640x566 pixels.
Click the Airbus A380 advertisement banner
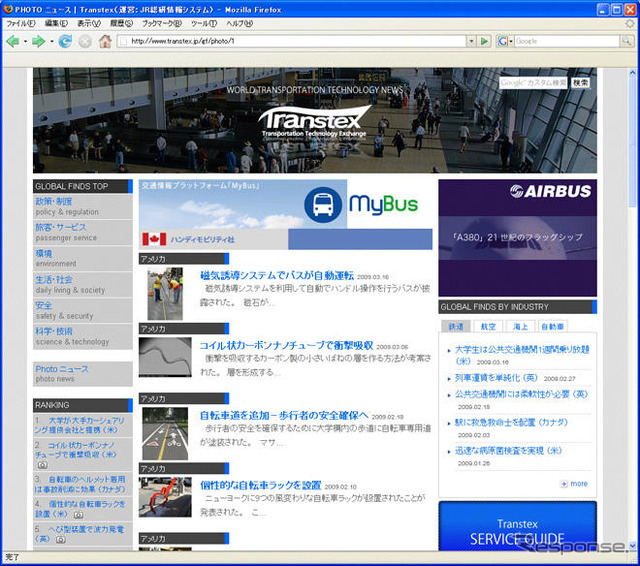tap(518, 238)
